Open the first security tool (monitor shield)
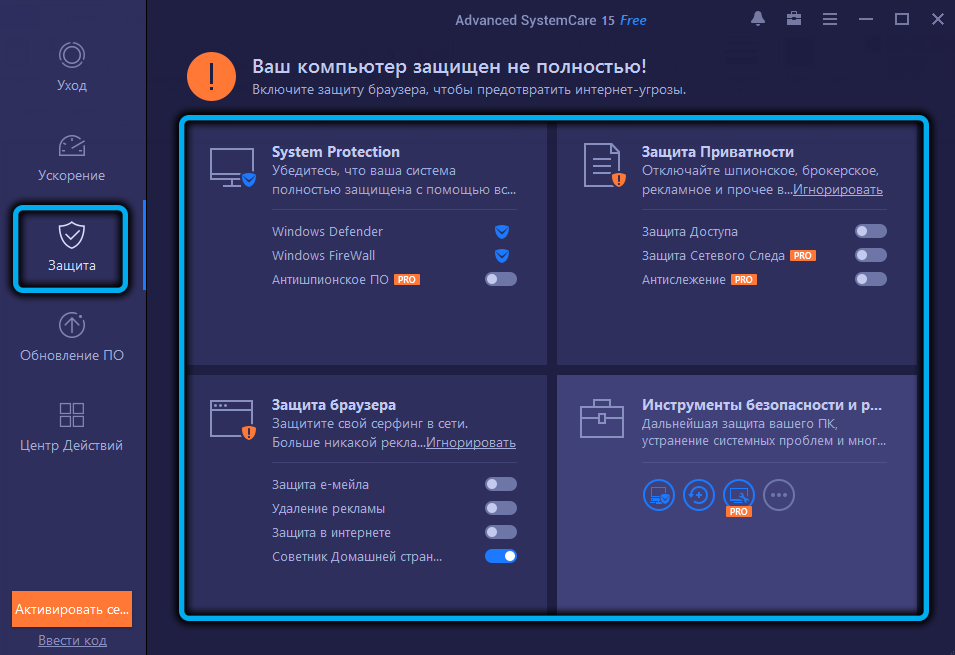 pos(659,495)
